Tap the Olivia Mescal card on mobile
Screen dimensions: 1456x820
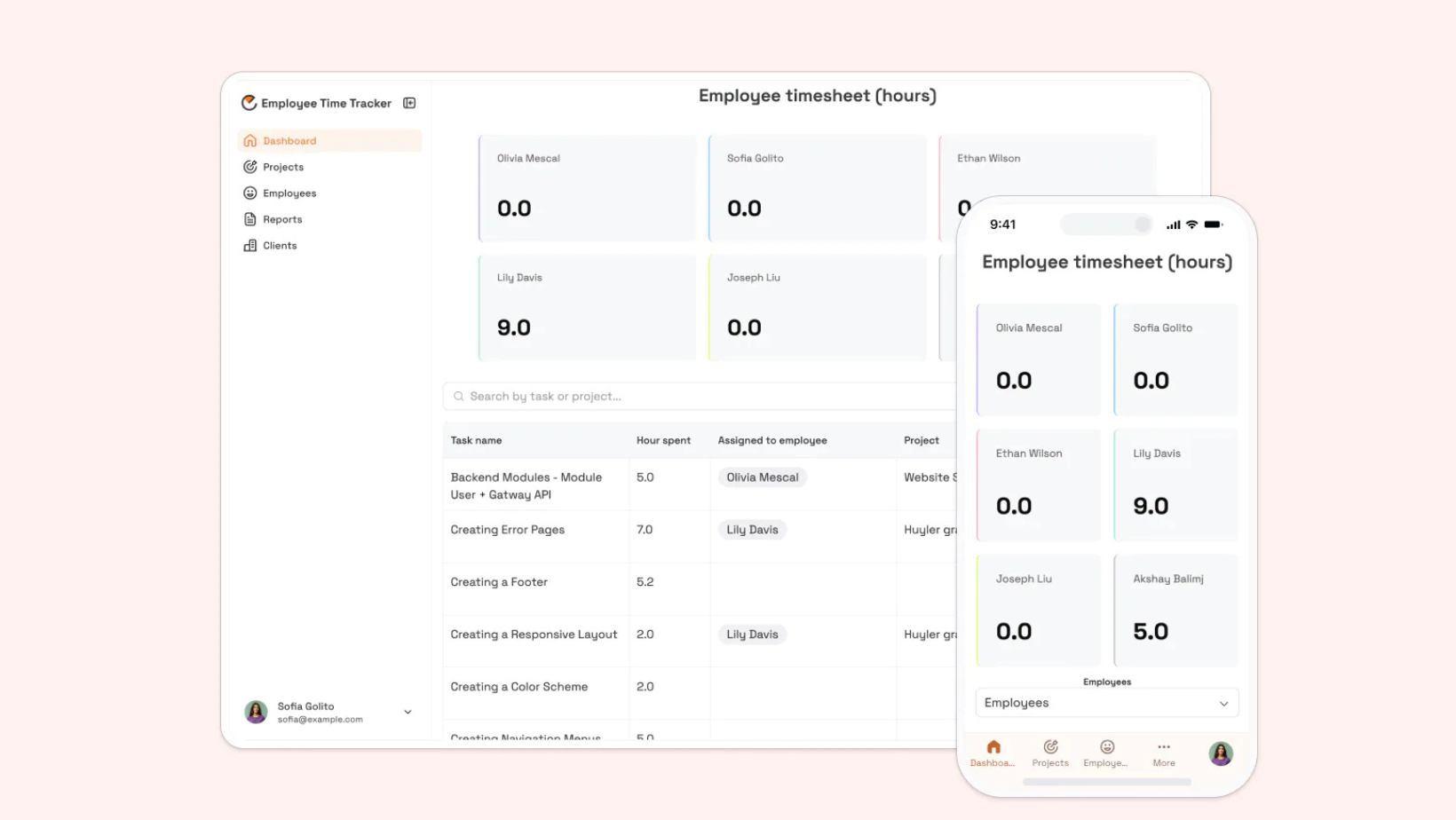click(1039, 359)
